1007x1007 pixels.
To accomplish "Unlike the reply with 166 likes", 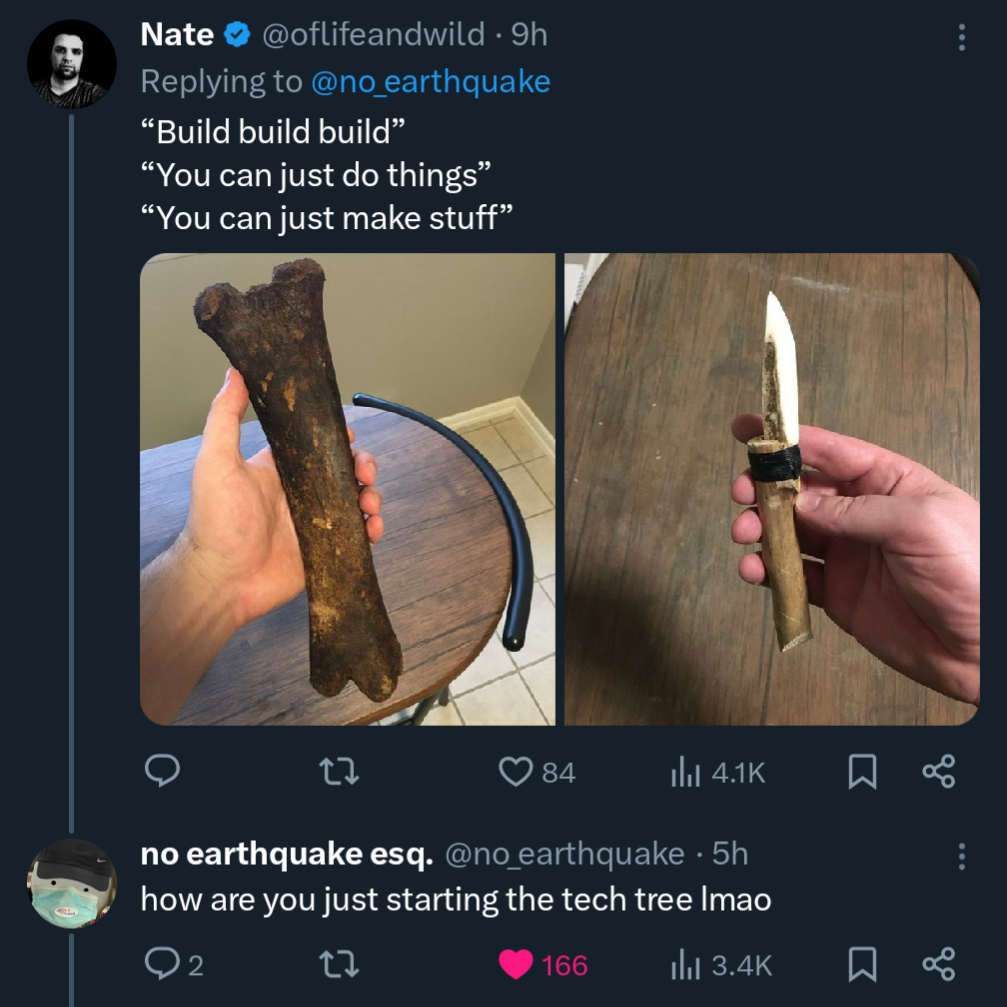I will click(x=543, y=965).
